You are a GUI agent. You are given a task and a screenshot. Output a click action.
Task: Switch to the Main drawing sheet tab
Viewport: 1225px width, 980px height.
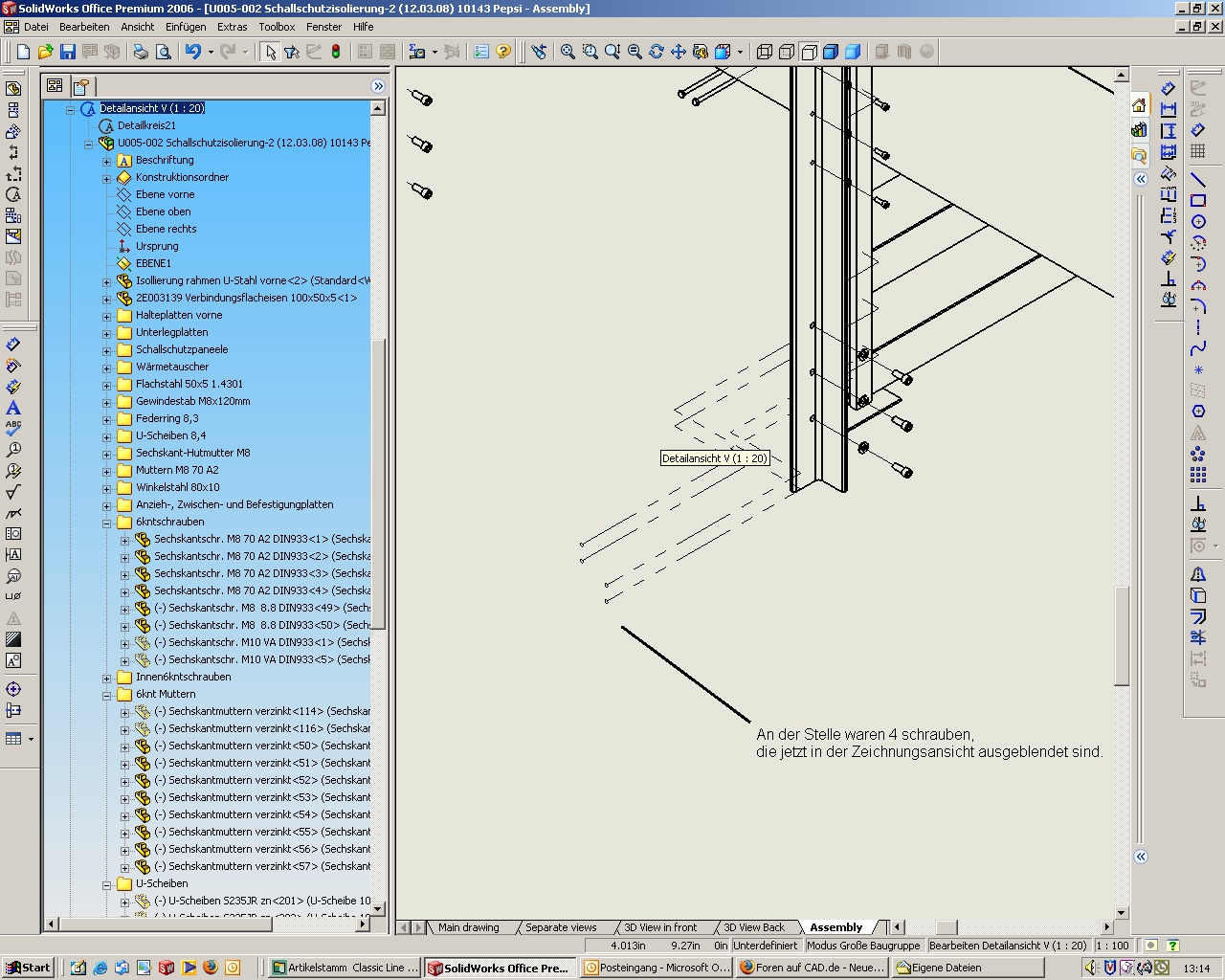[x=468, y=927]
